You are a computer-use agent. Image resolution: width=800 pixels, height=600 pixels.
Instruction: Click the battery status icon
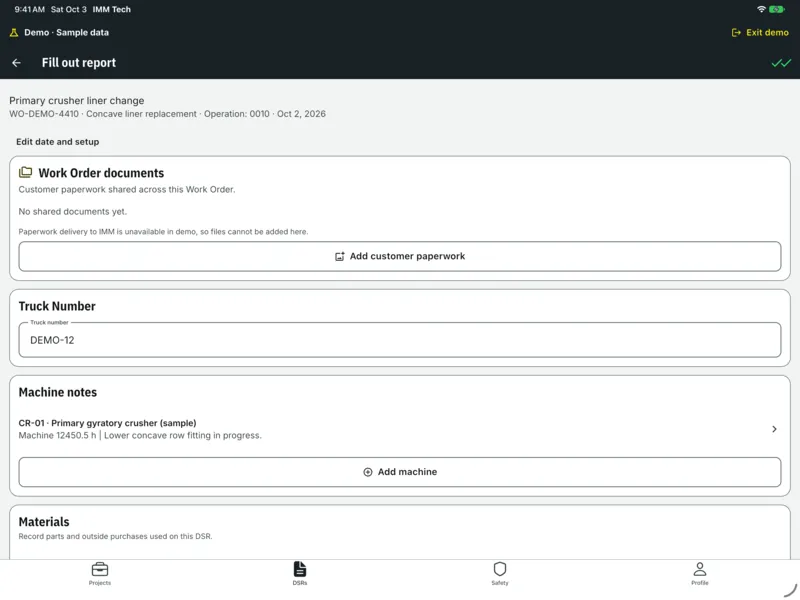[777, 9]
